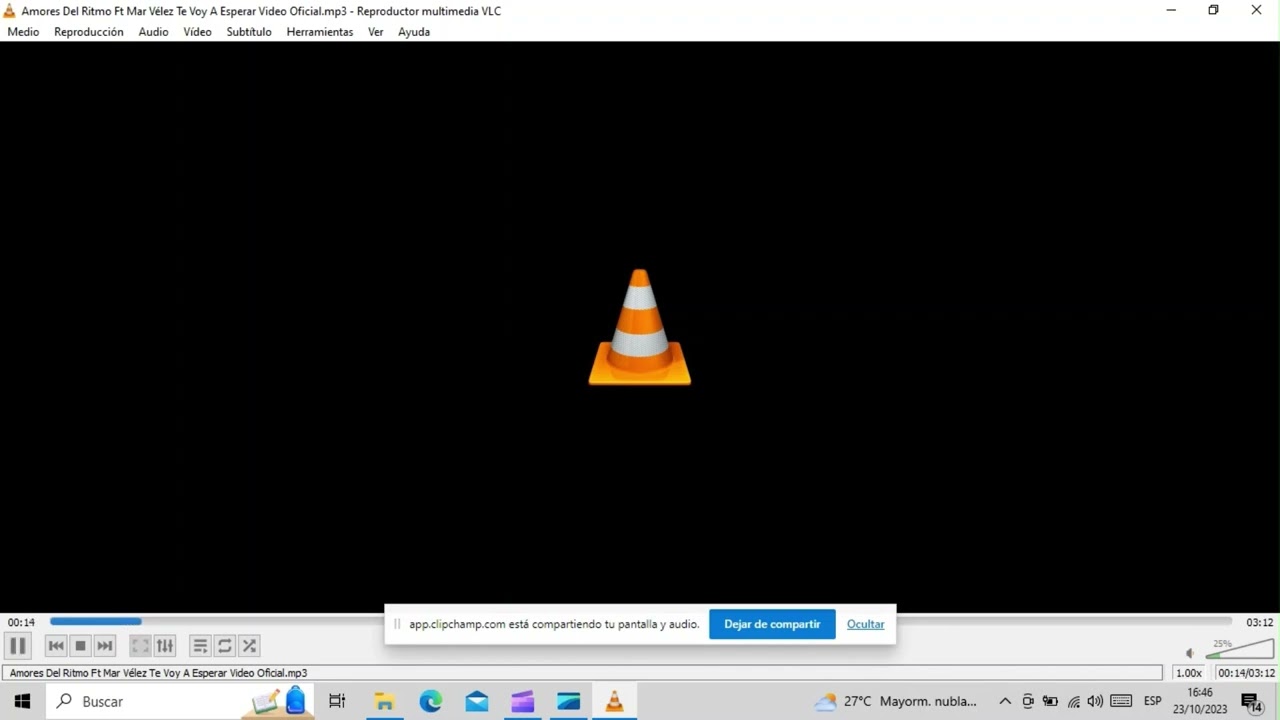
Task: Open the touch keyboard tray icon
Action: [x=1121, y=701]
